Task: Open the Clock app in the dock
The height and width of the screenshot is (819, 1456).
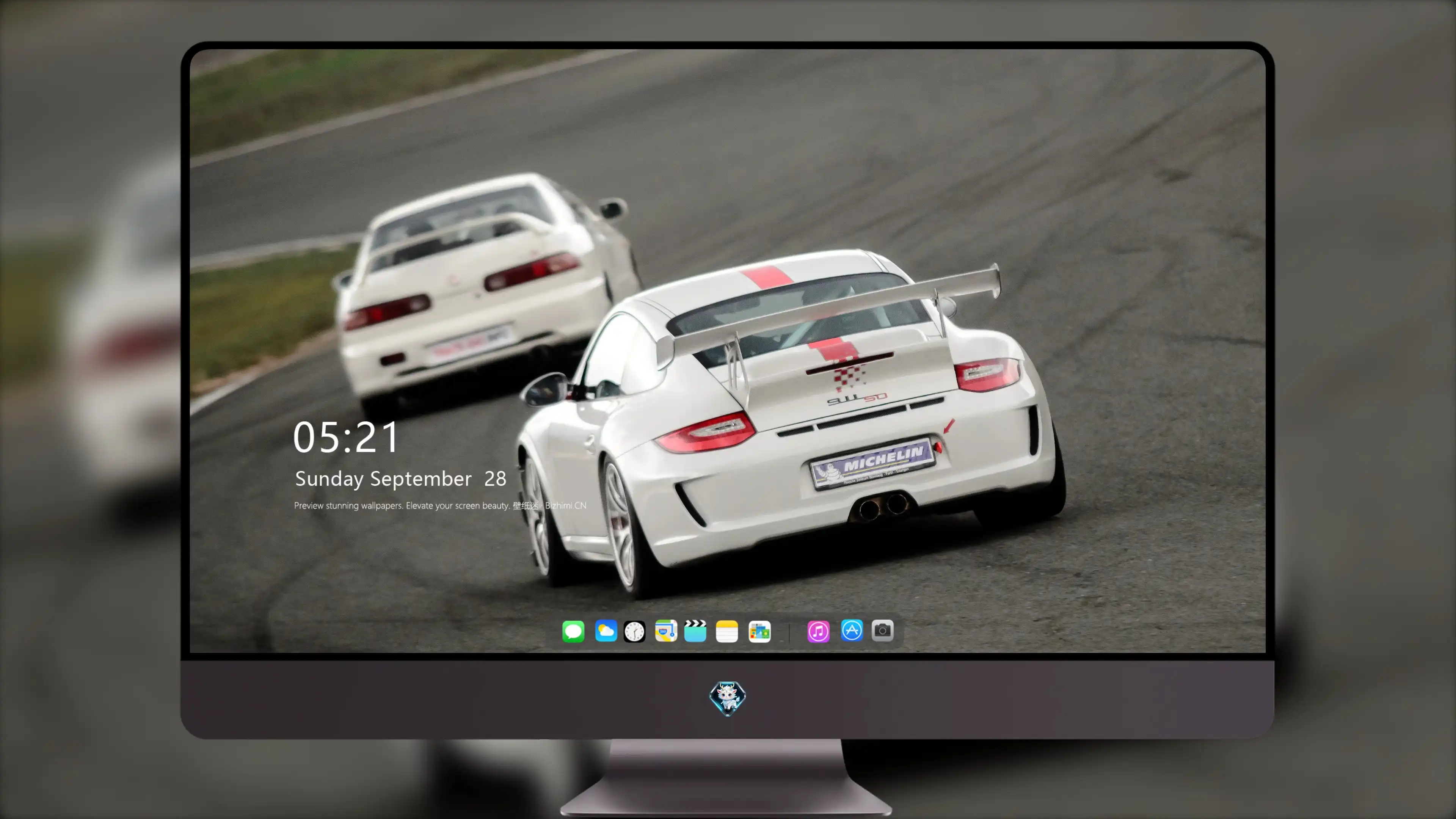Action: click(634, 631)
